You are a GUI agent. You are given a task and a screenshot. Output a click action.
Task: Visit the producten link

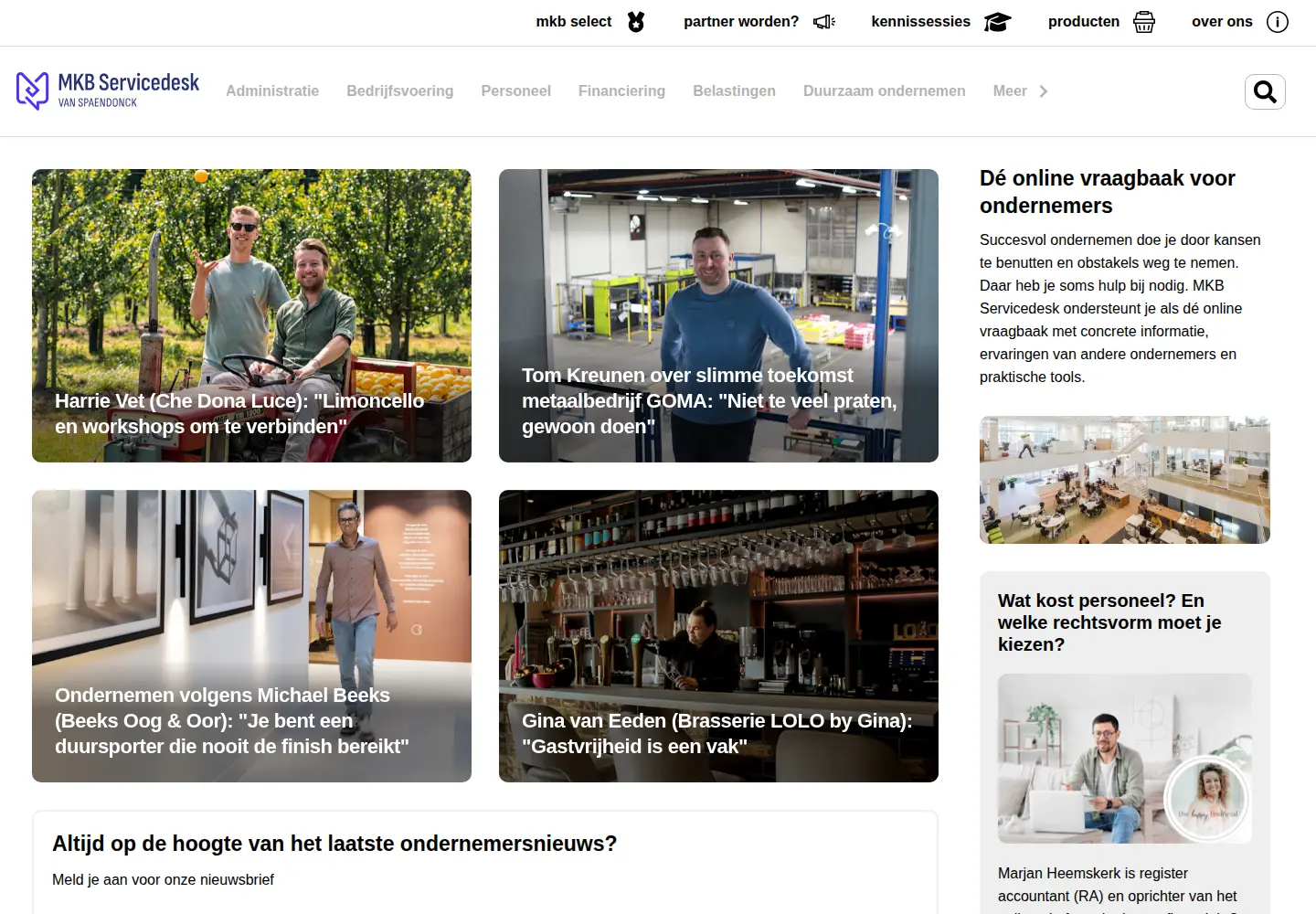click(x=1084, y=22)
